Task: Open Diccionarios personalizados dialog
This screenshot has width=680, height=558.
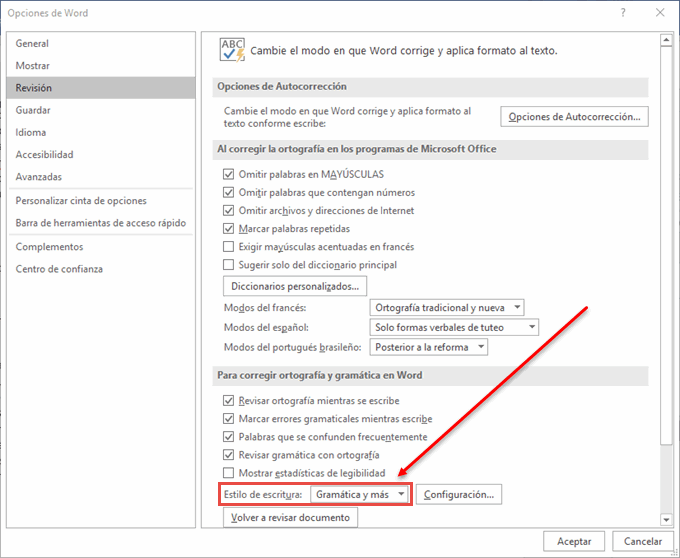Action: (x=293, y=286)
